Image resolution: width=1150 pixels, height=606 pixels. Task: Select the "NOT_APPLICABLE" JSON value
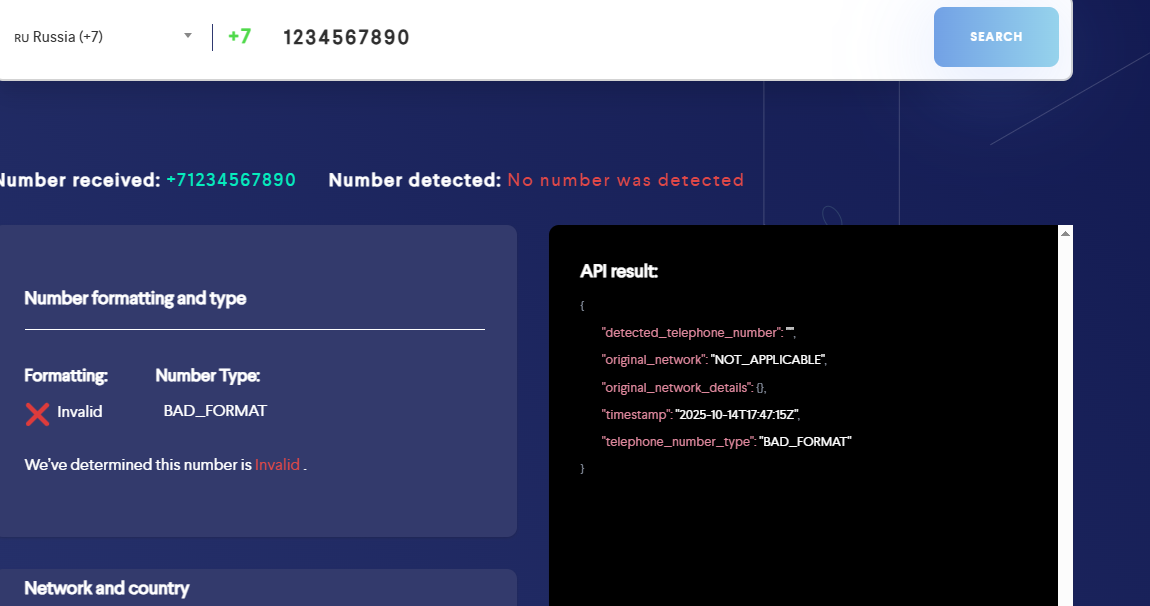pyautogui.click(x=768, y=359)
